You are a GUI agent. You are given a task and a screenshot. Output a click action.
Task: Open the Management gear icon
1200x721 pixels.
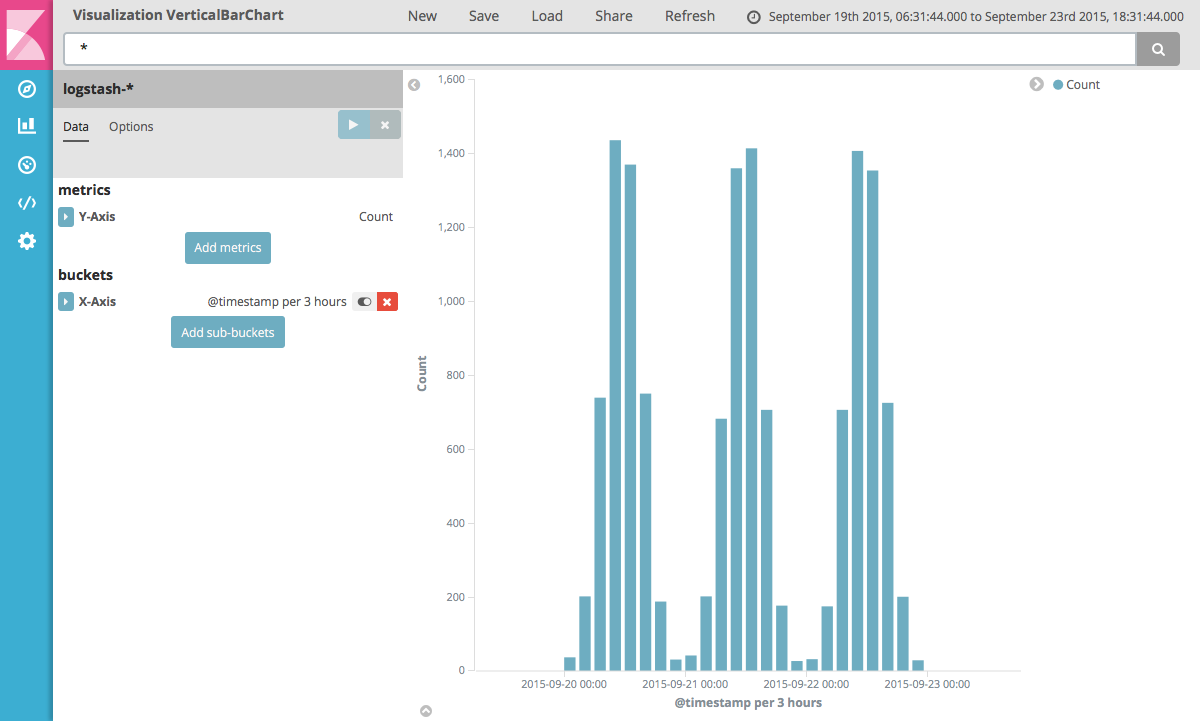pos(27,241)
